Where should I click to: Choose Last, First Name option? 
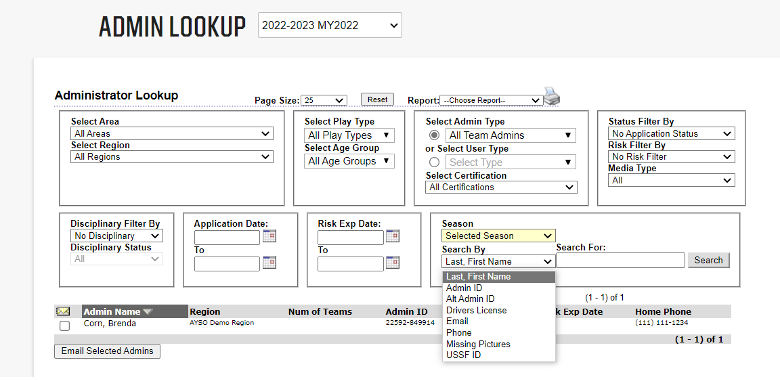click(x=498, y=277)
